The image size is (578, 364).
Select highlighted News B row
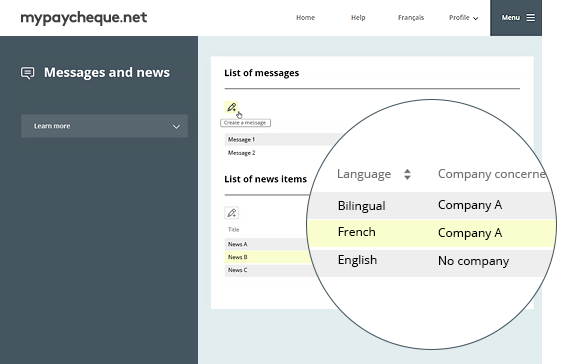click(x=267, y=257)
